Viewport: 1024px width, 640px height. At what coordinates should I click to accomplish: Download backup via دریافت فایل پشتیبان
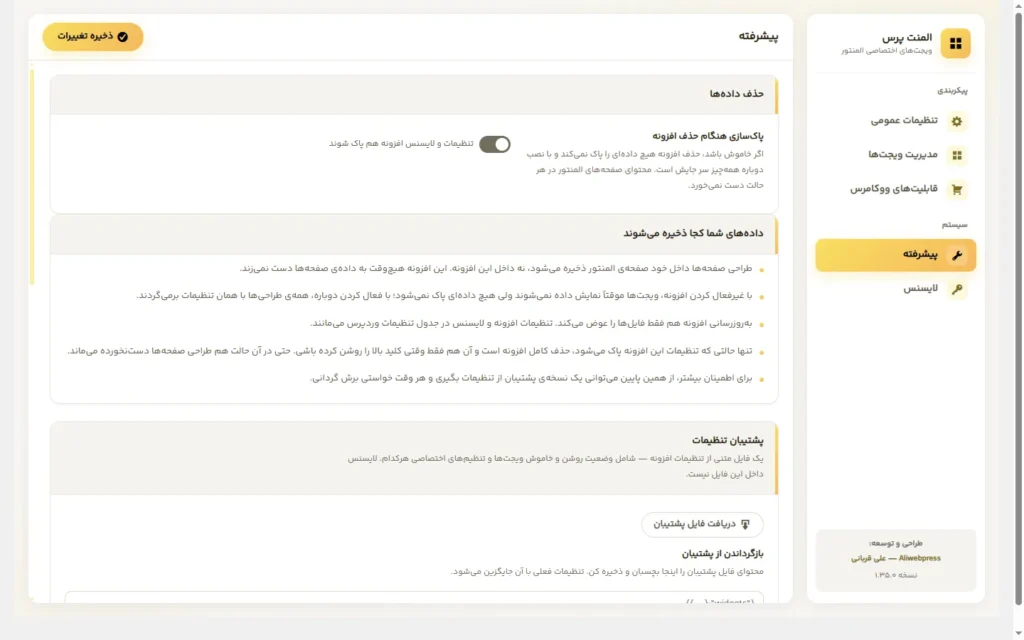(702, 524)
